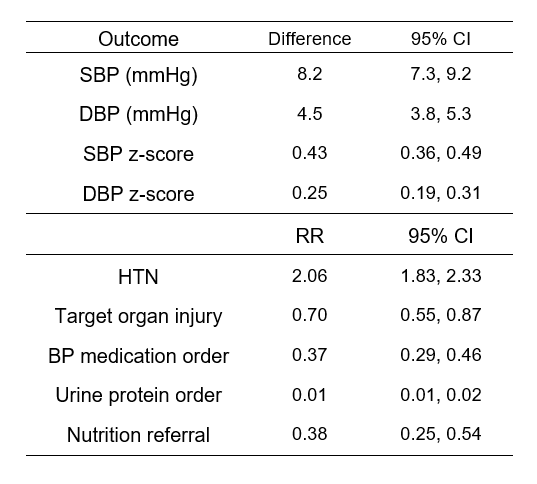Select the second 95% CI header

coord(441,236)
